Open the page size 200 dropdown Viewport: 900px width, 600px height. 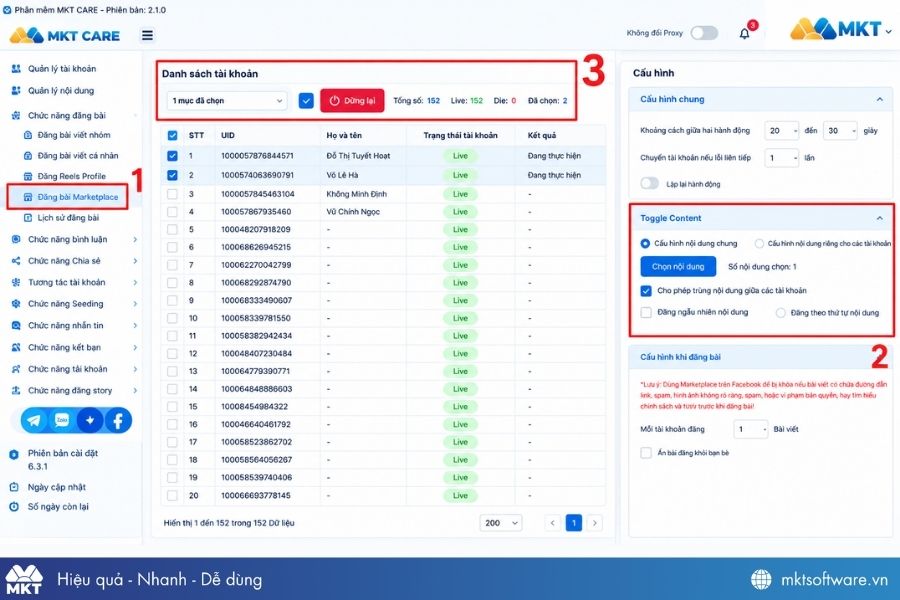pyautogui.click(x=501, y=523)
